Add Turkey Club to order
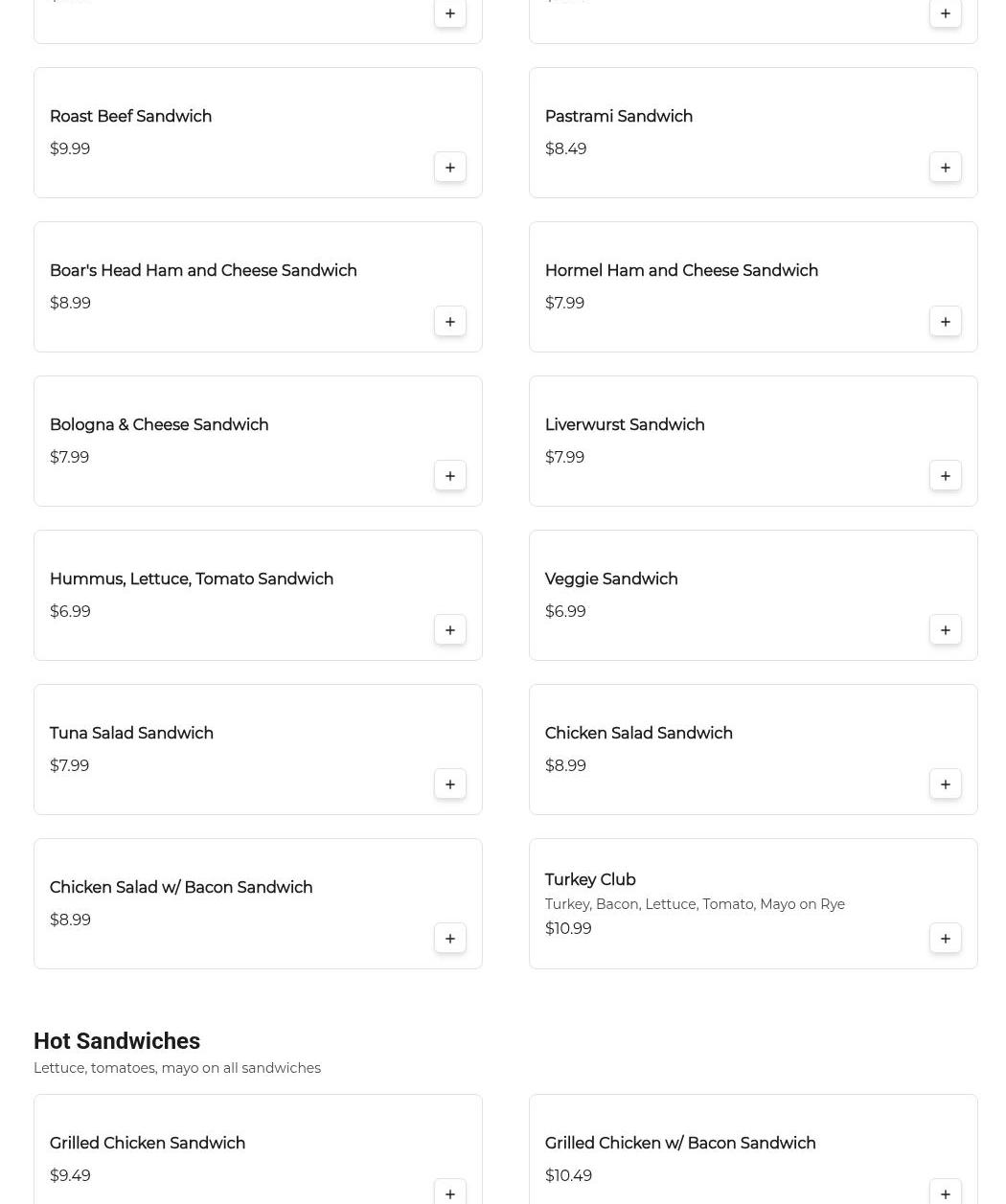1006x1204 pixels. [945, 939]
